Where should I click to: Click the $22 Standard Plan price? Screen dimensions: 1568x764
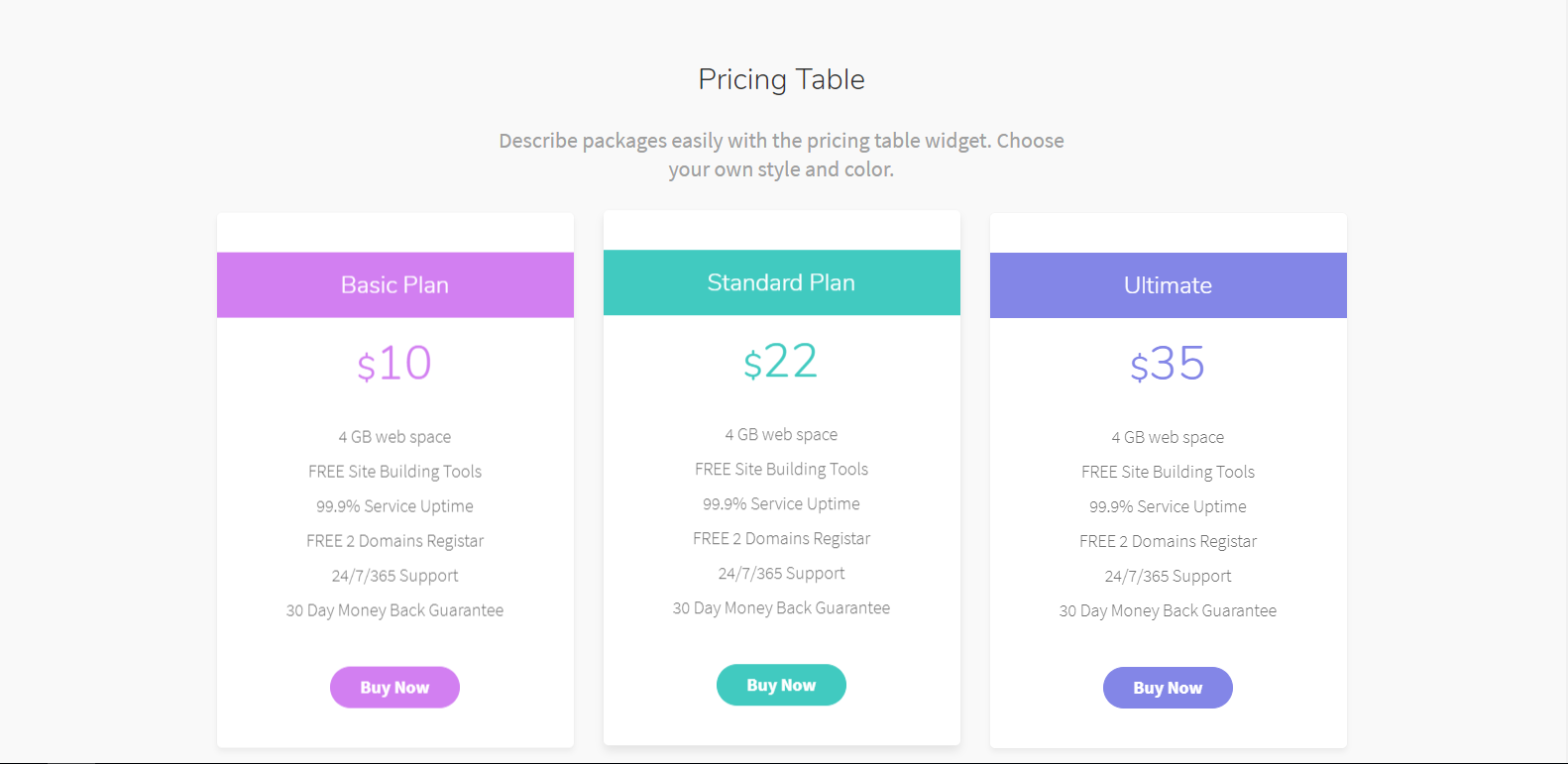781,362
